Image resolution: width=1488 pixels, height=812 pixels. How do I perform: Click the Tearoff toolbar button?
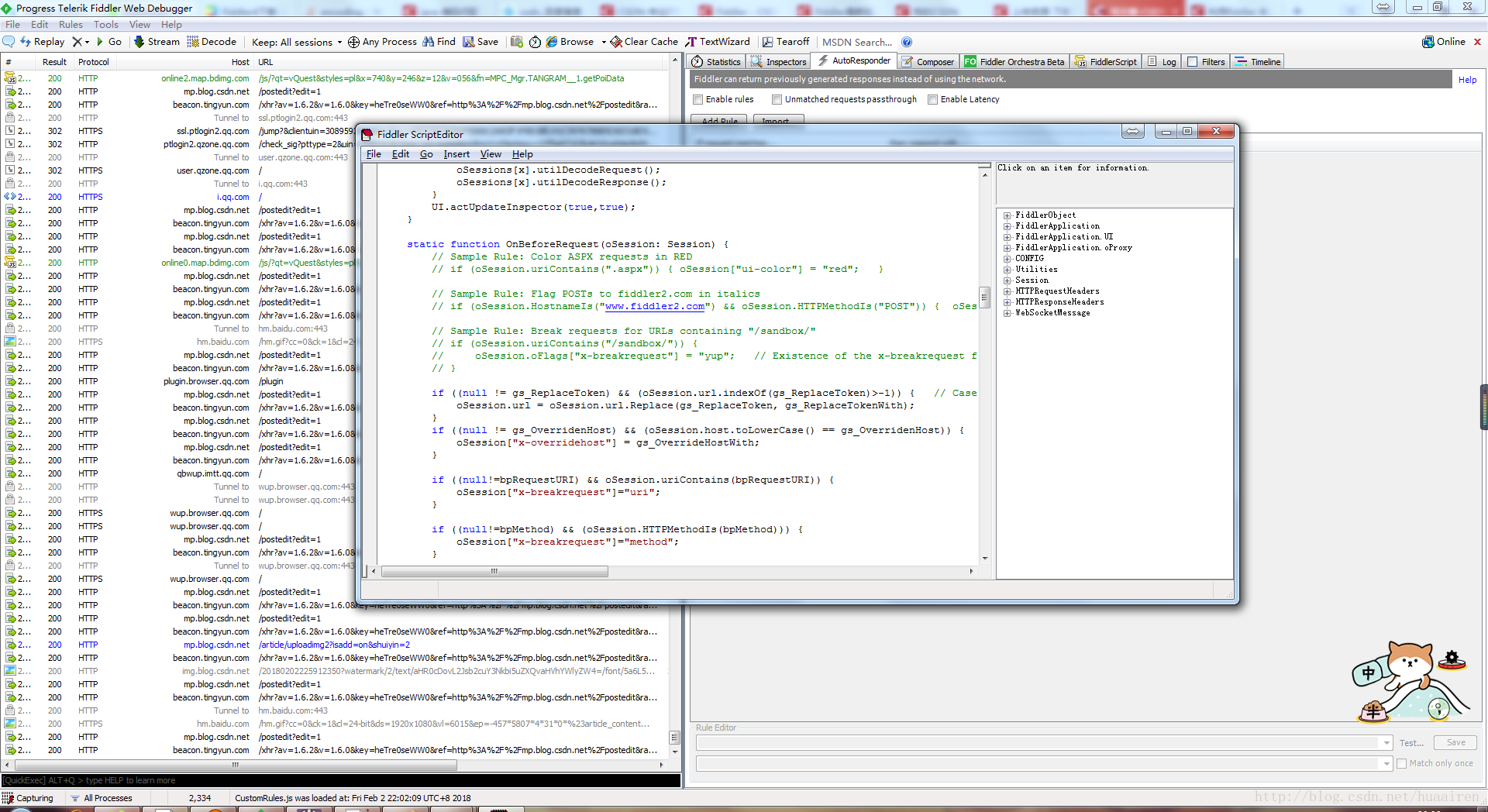[x=786, y=42]
